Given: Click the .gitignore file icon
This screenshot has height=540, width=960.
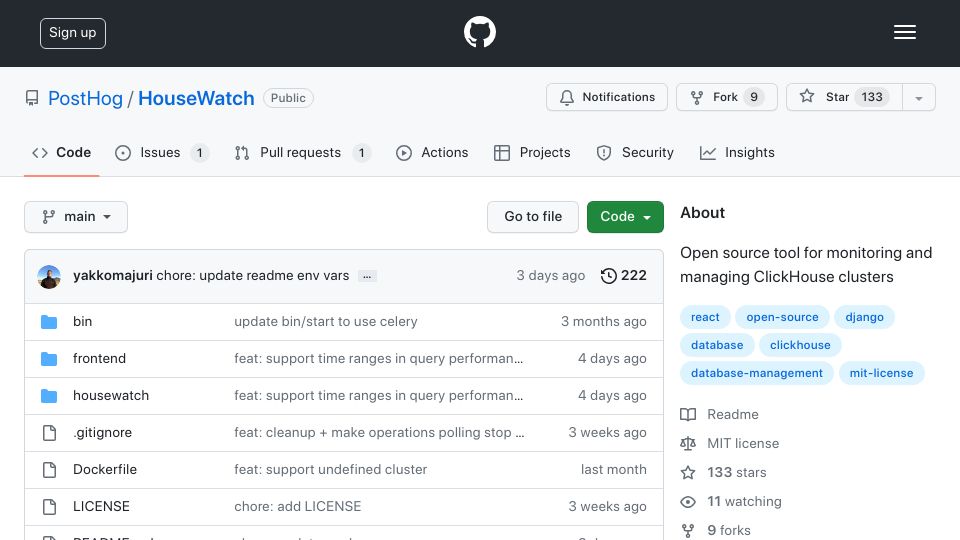Looking at the screenshot, I should 49,433.
